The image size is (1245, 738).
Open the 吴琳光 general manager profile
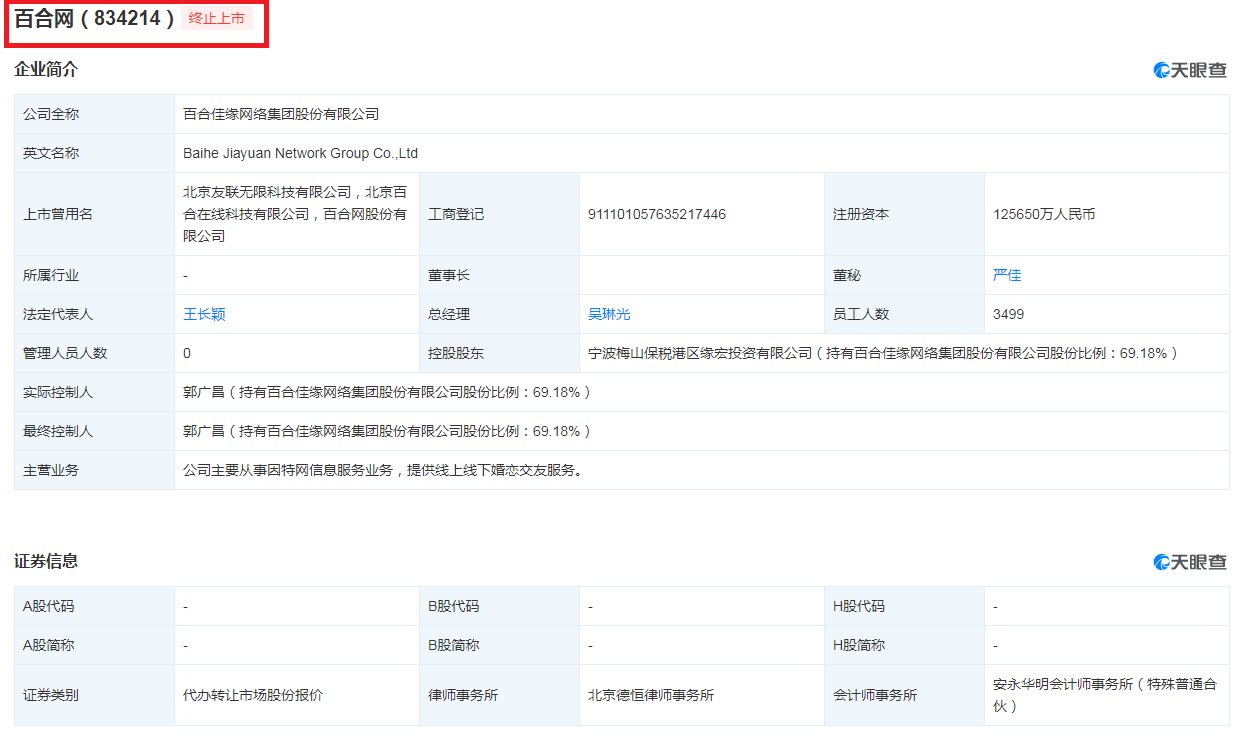(x=608, y=313)
